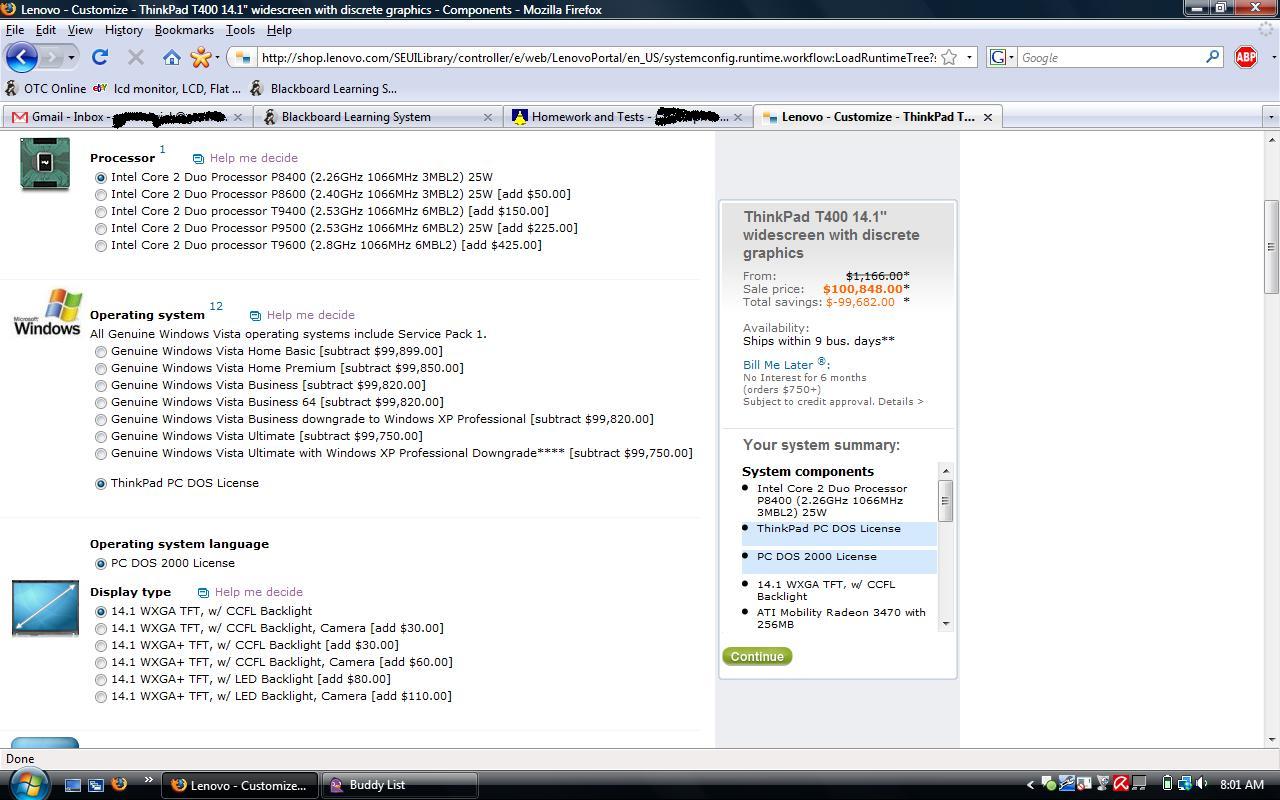1280x800 pixels.
Task: Select Core 2 Duo T9600 2.8GHz processor
Action: 101,246
